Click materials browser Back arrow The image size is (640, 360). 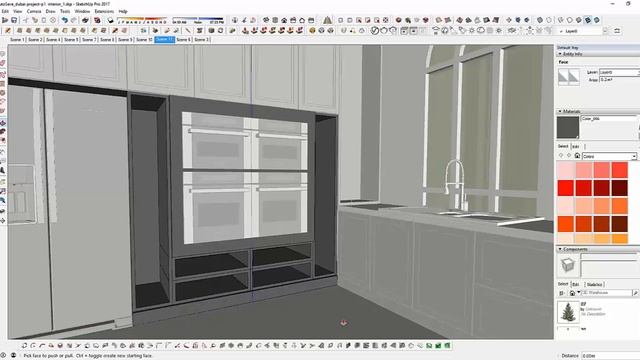pyautogui.click(x=561, y=156)
